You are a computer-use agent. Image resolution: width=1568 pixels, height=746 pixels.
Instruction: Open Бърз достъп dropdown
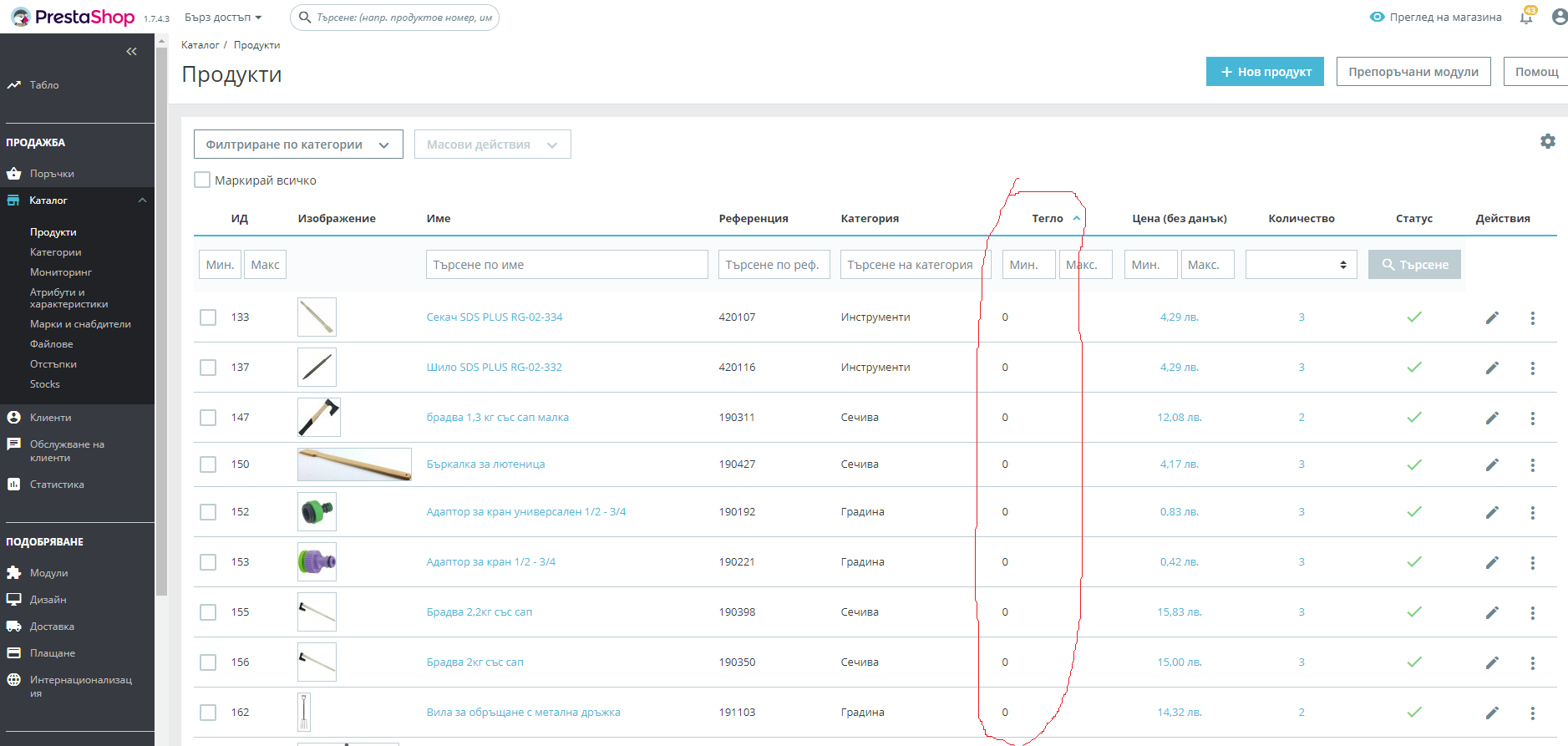click(x=223, y=17)
